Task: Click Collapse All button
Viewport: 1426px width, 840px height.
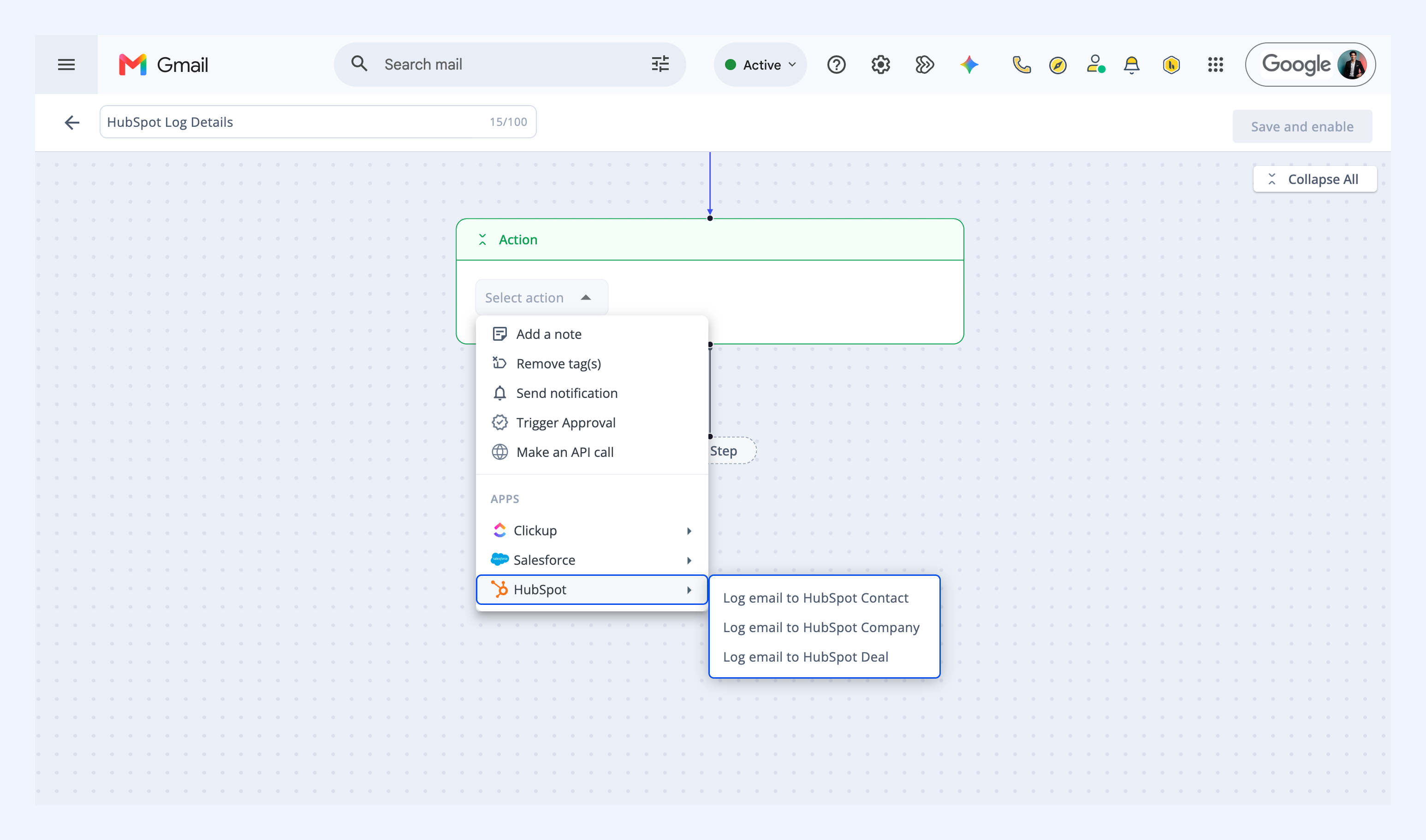Action: pyautogui.click(x=1314, y=179)
